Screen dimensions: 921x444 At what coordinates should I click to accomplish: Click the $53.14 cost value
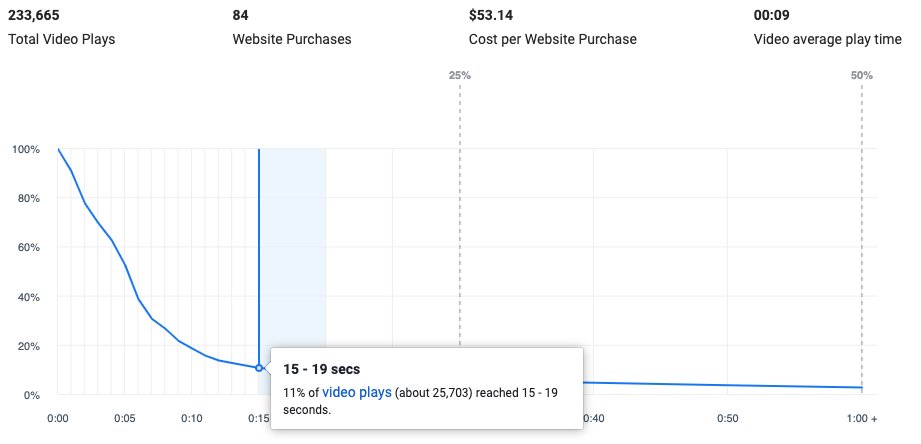tap(491, 15)
